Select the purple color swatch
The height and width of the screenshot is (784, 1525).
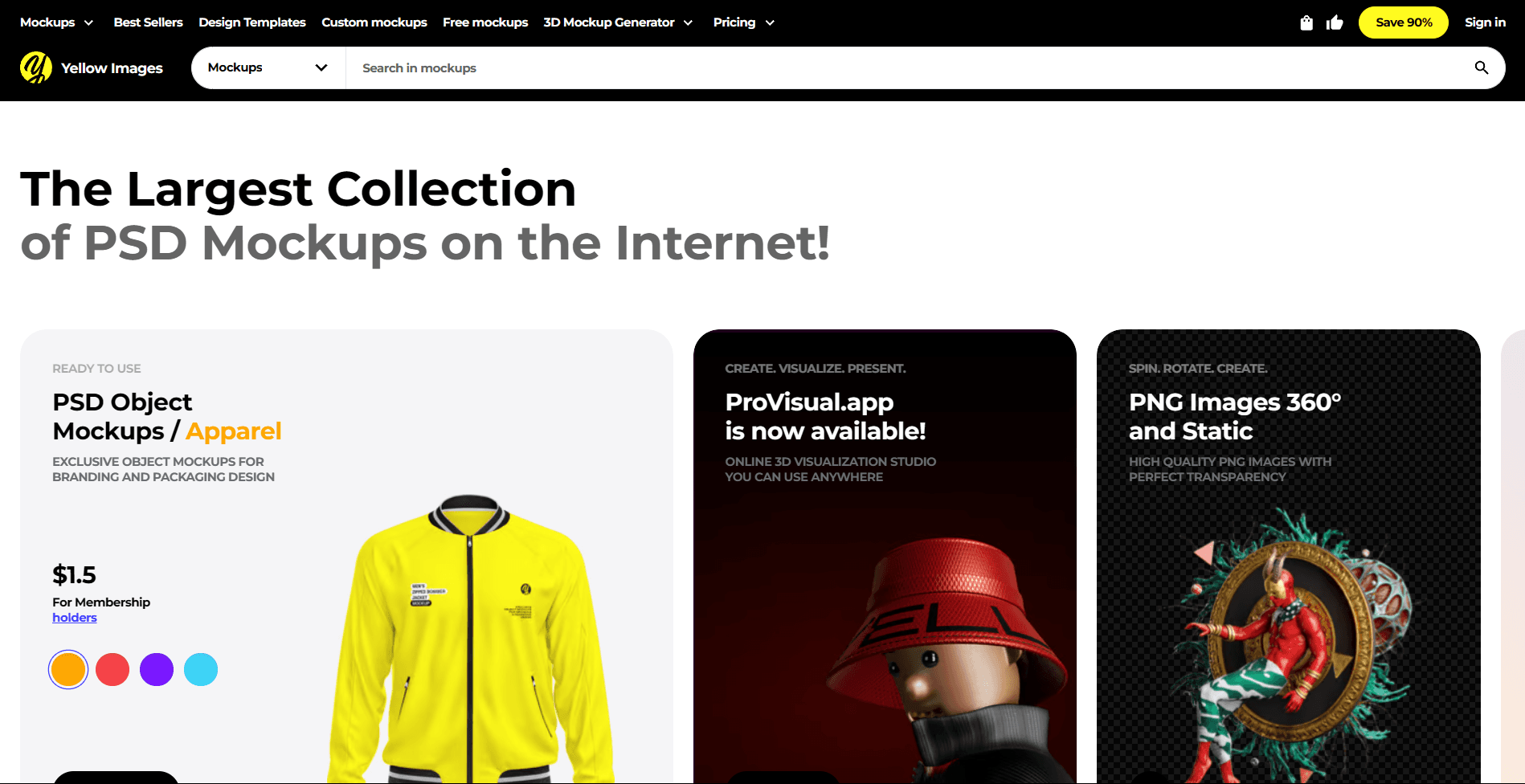tap(157, 669)
